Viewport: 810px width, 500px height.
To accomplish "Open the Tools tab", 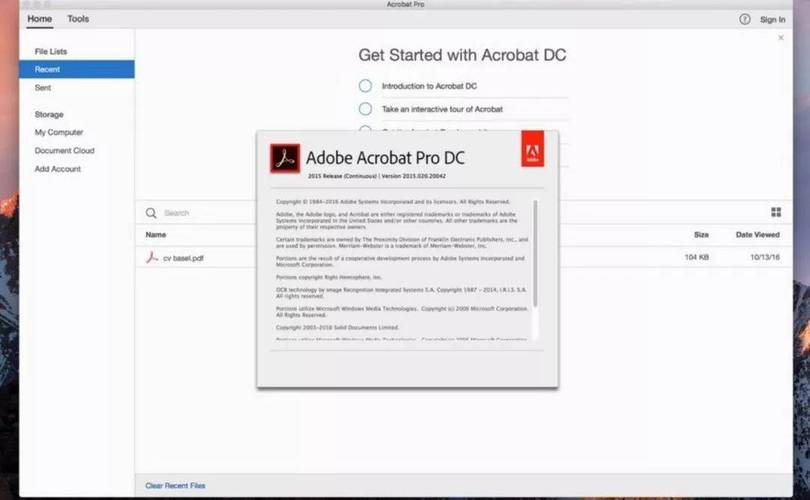I will [x=78, y=19].
